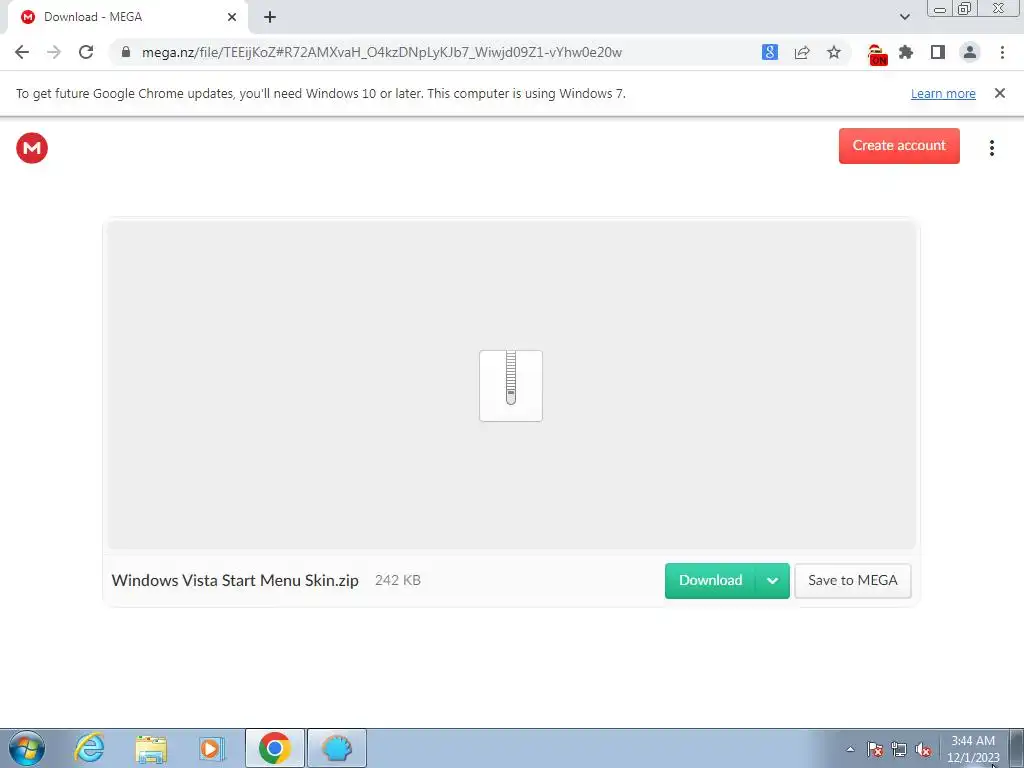This screenshot has height=768, width=1024.
Task: Open a new browser tab
Action: (x=270, y=17)
